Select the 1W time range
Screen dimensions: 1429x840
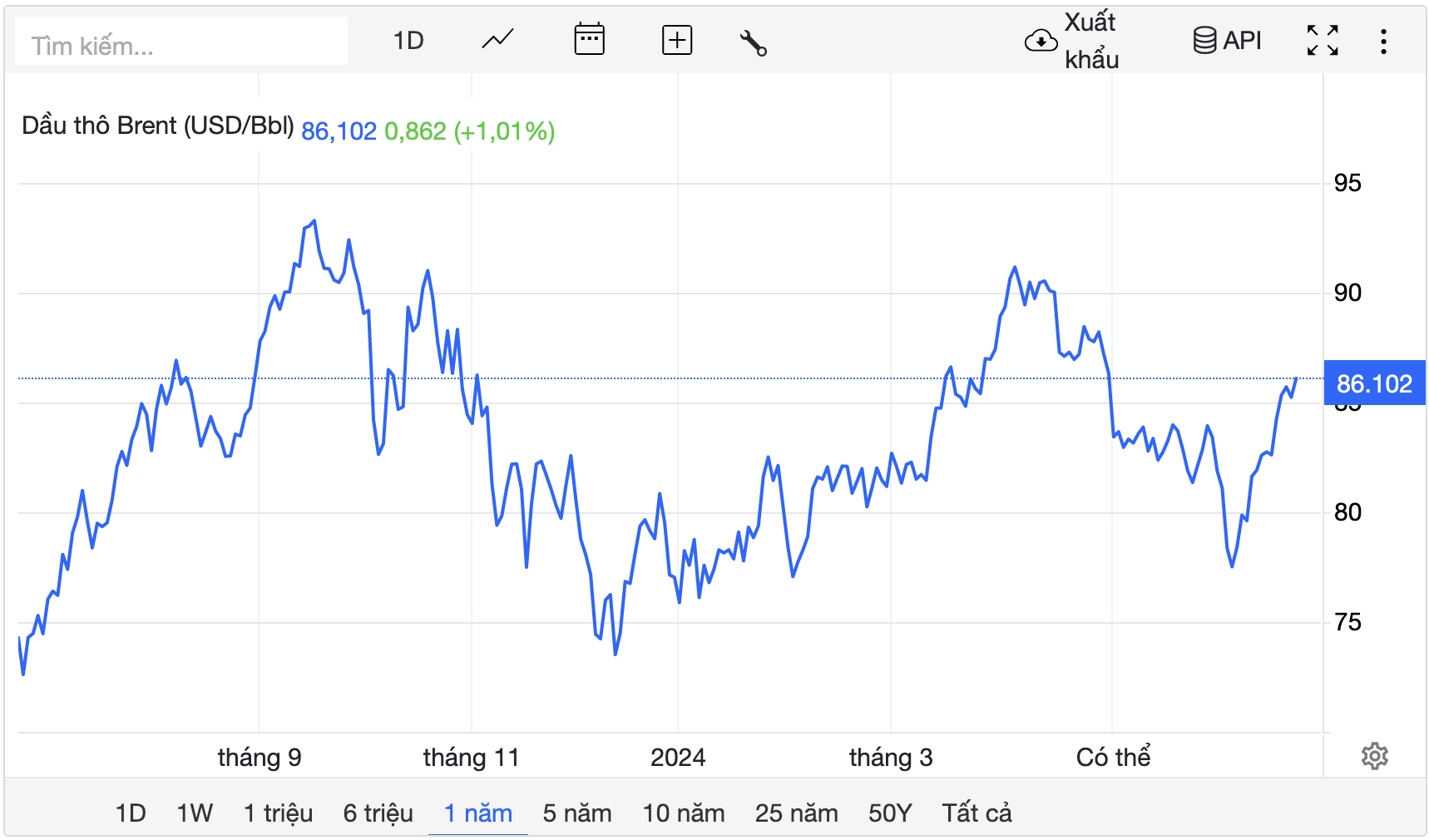pos(195,813)
